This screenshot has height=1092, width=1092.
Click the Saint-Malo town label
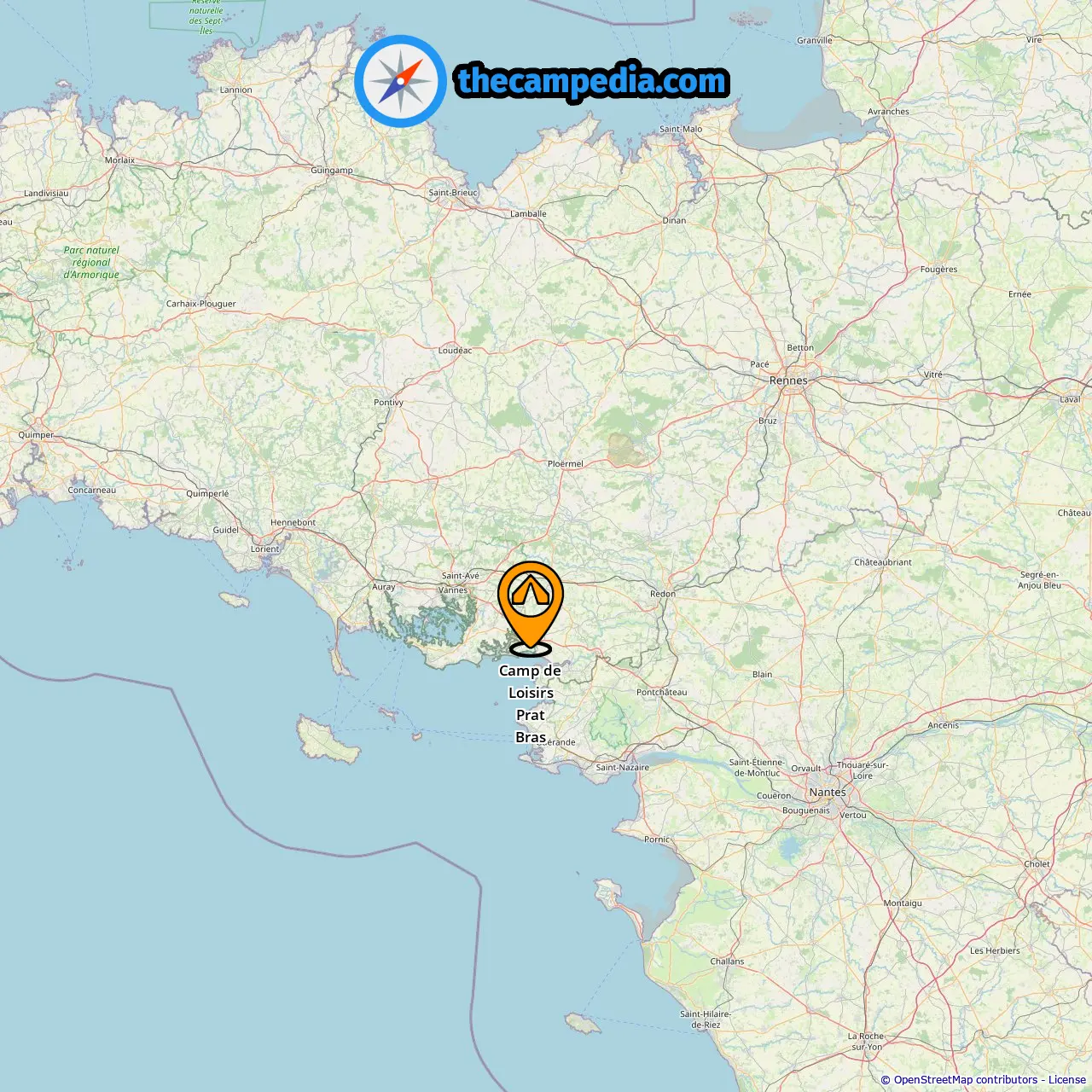[681, 129]
